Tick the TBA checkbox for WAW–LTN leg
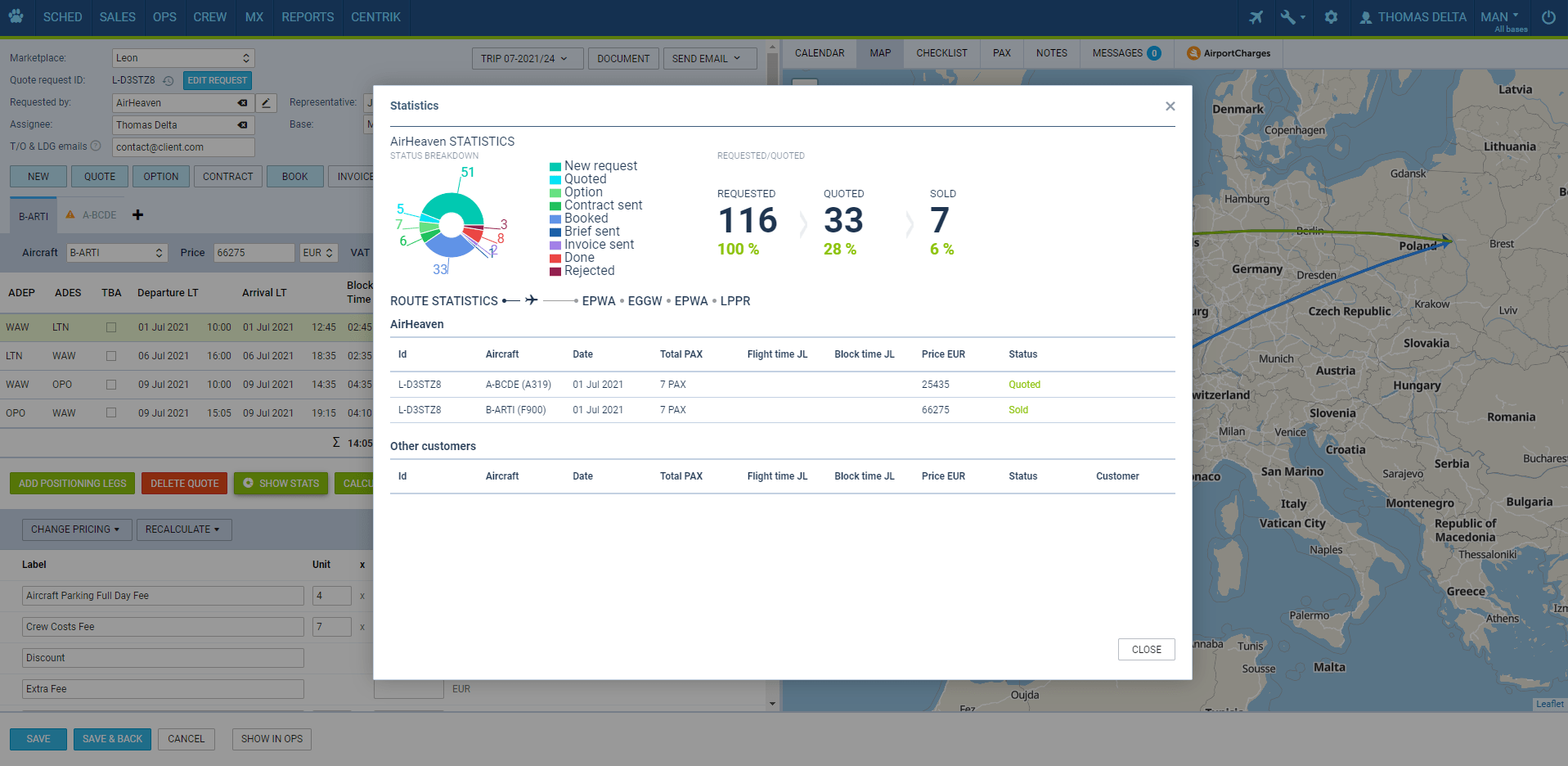The height and width of the screenshot is (766, 1568). pos(111,327)
